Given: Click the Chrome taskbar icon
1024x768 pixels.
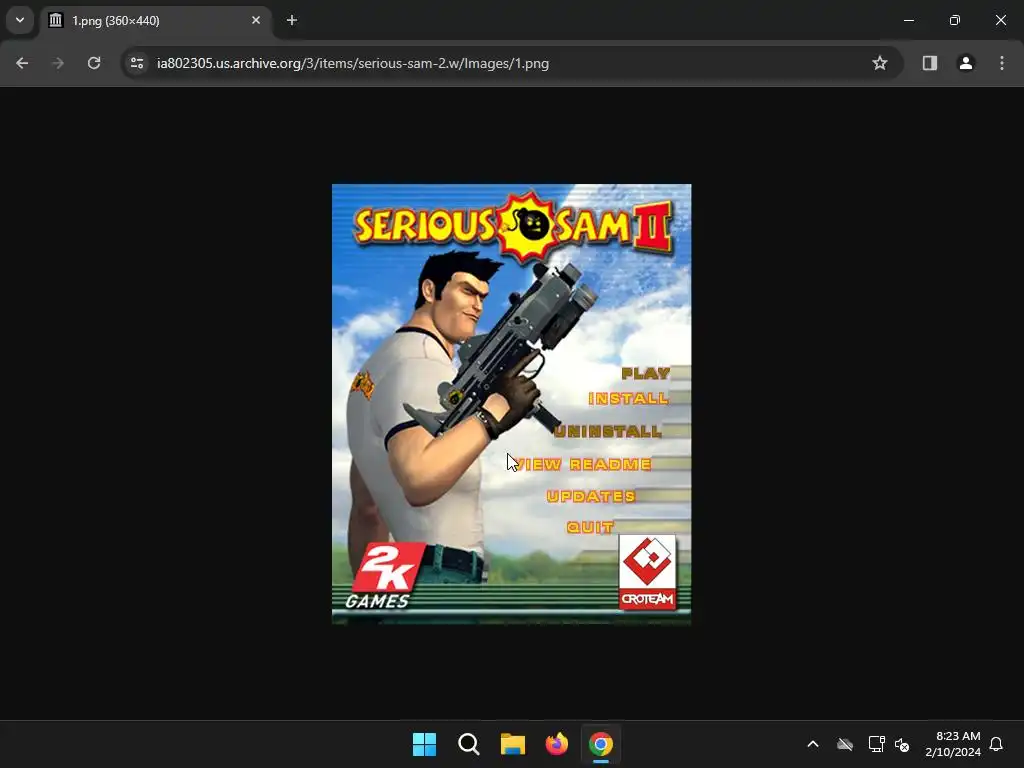Looking at the screenshot, I should pyautogui.click(x=601, y=744).
